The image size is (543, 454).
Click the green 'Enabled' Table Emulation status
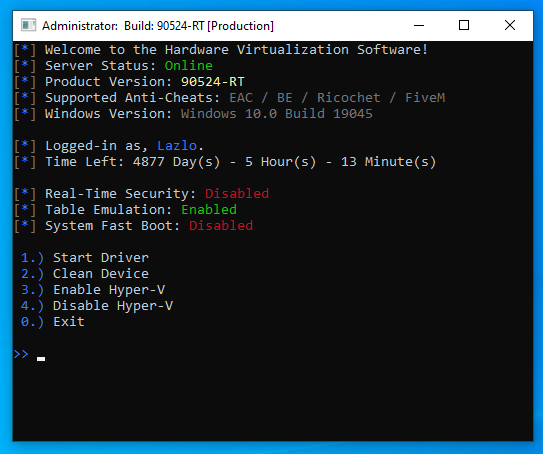click(209, 210)
